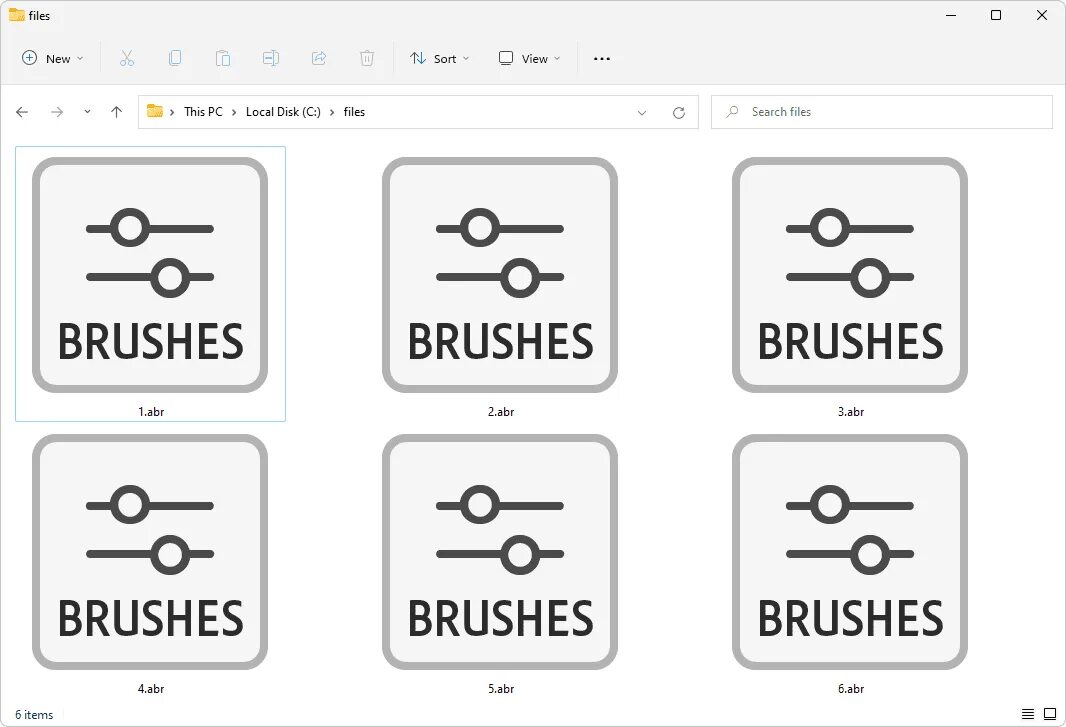Open the See more ellipsis menu
This screenshot has width=1066, height=727.
click(602, 58)
